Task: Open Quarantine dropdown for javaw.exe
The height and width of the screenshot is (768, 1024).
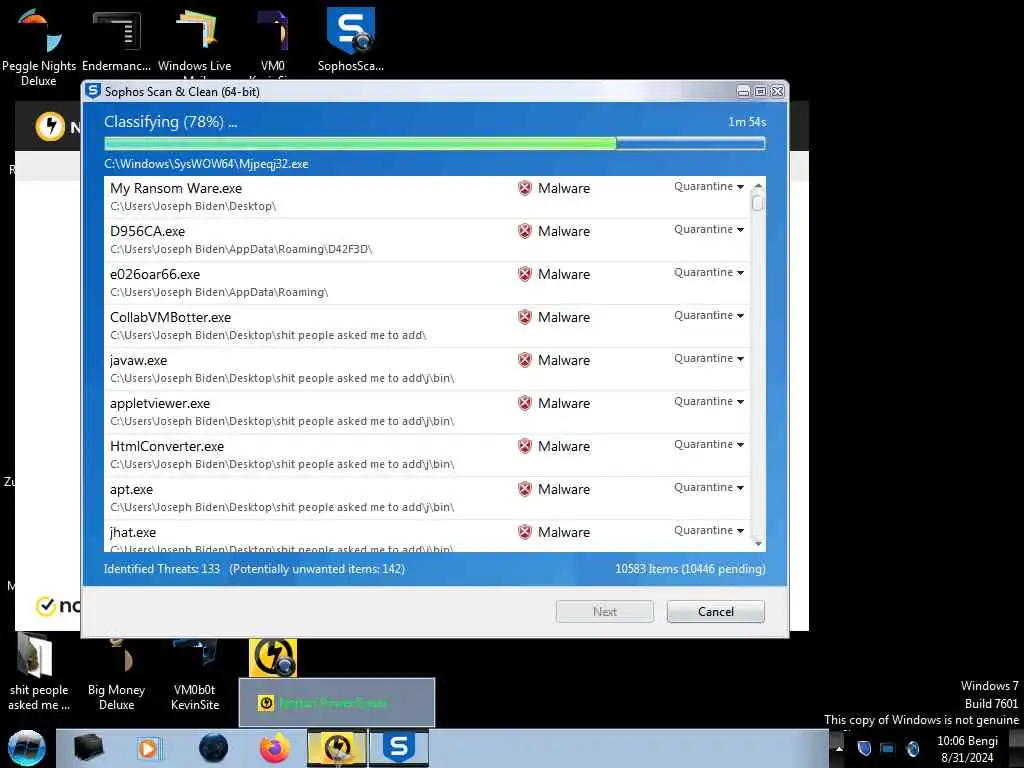Action: [x=709, y=359]
